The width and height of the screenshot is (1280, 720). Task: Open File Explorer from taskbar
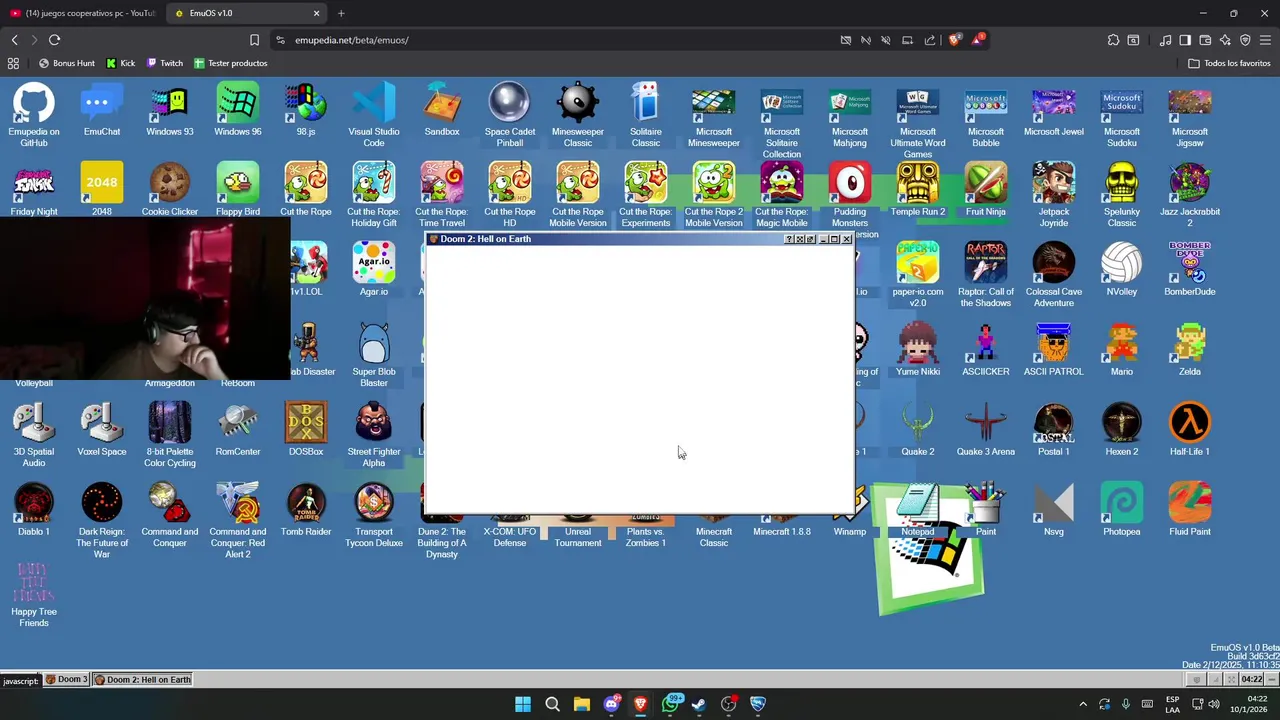tap(581, 704)
